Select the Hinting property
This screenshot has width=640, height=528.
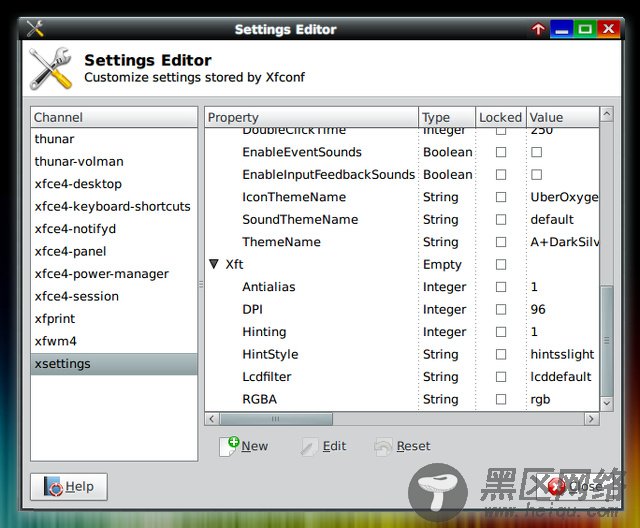(x=264, y=332)
